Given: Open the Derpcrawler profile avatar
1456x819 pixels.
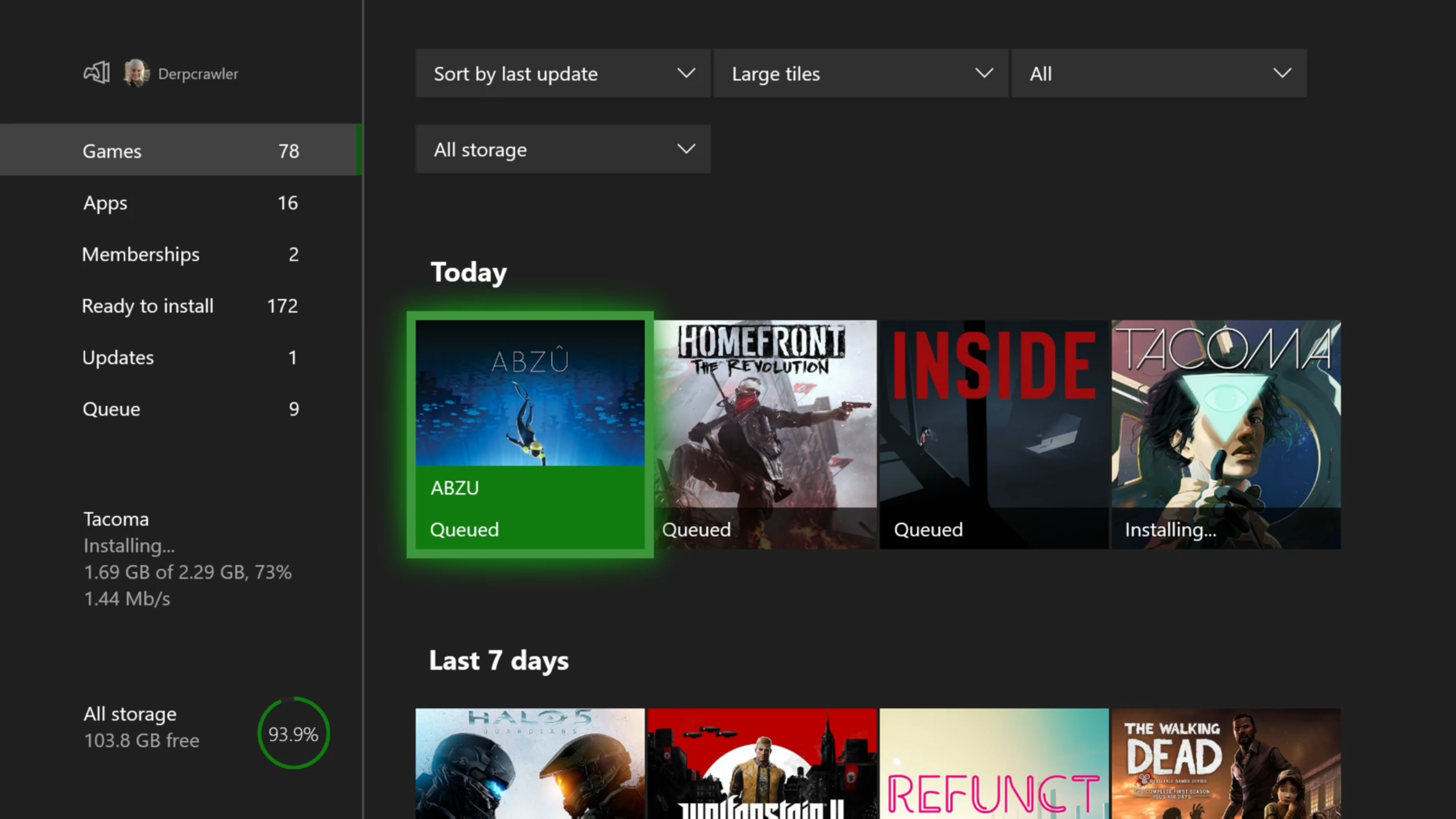Looking at the screenshot, I should click(136, 73).
